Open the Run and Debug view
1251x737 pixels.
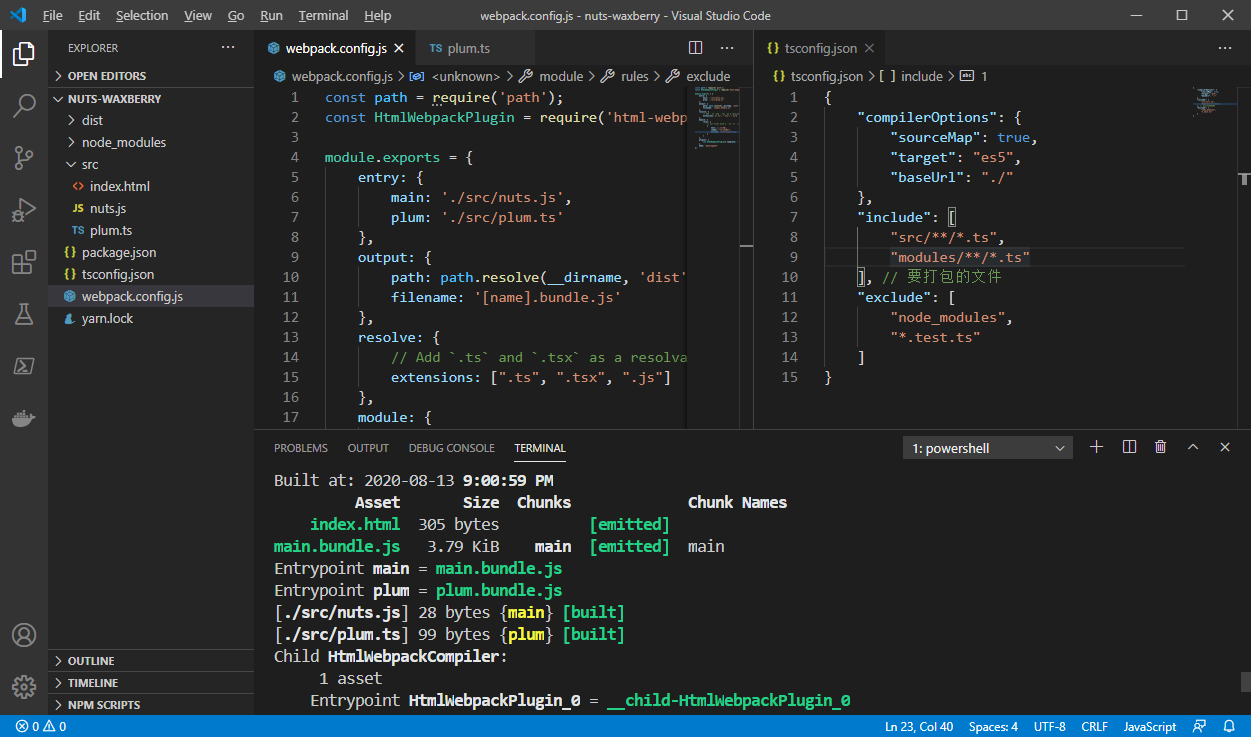pyautogui.click(x=24, y=210)
